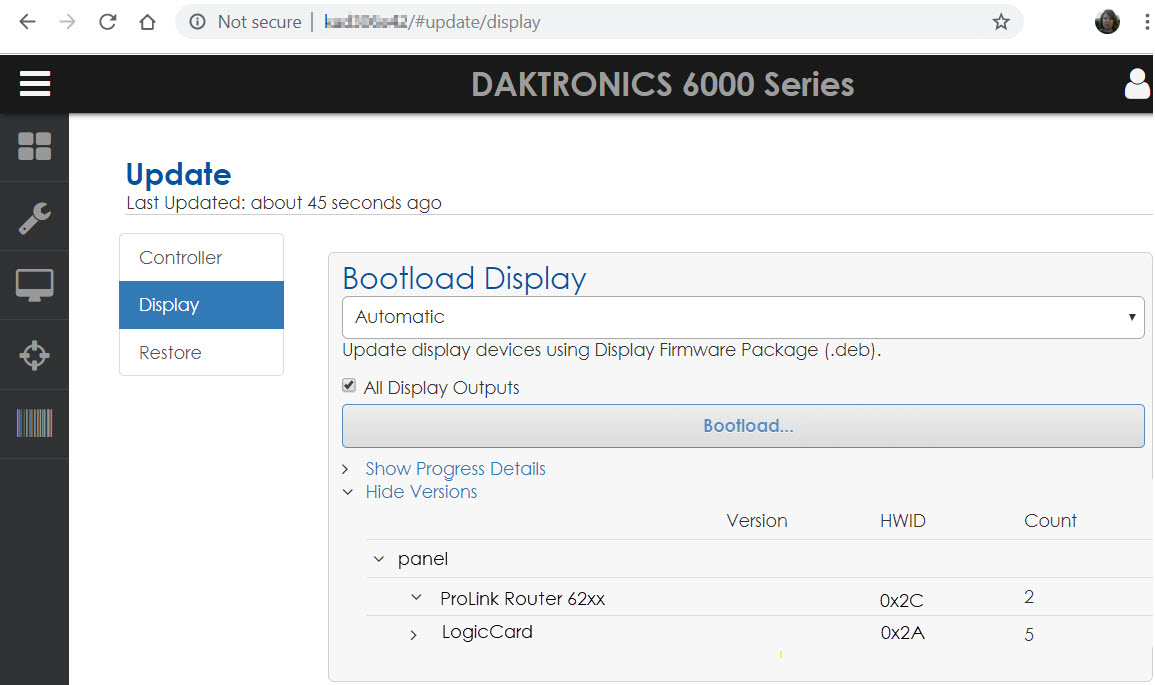Uncheck the All Display Outputs checkbox

click(349, 386)
